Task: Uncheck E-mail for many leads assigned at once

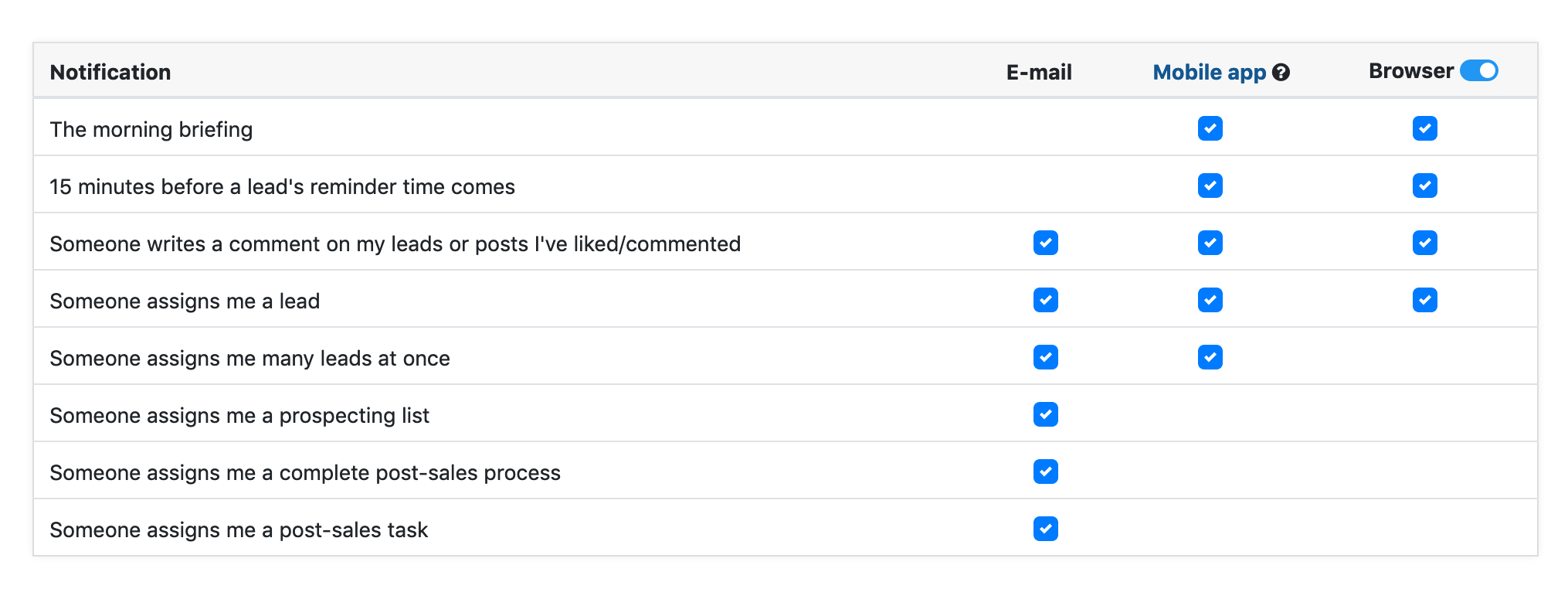Action: point(1045,357)
